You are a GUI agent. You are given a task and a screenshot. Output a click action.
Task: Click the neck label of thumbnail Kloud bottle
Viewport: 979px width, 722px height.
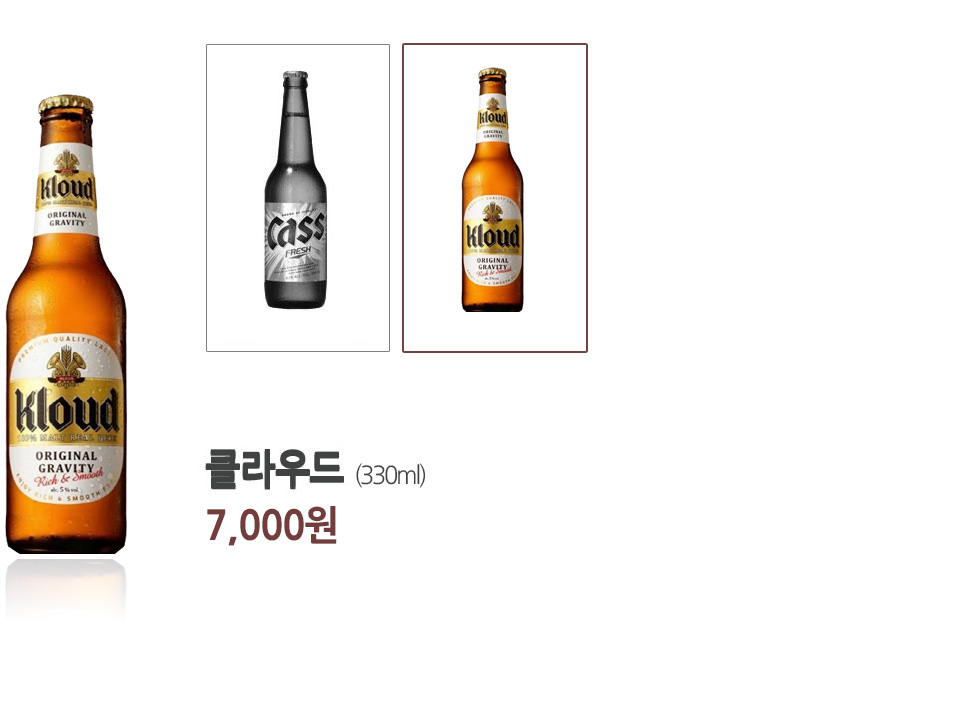point(493,118)
